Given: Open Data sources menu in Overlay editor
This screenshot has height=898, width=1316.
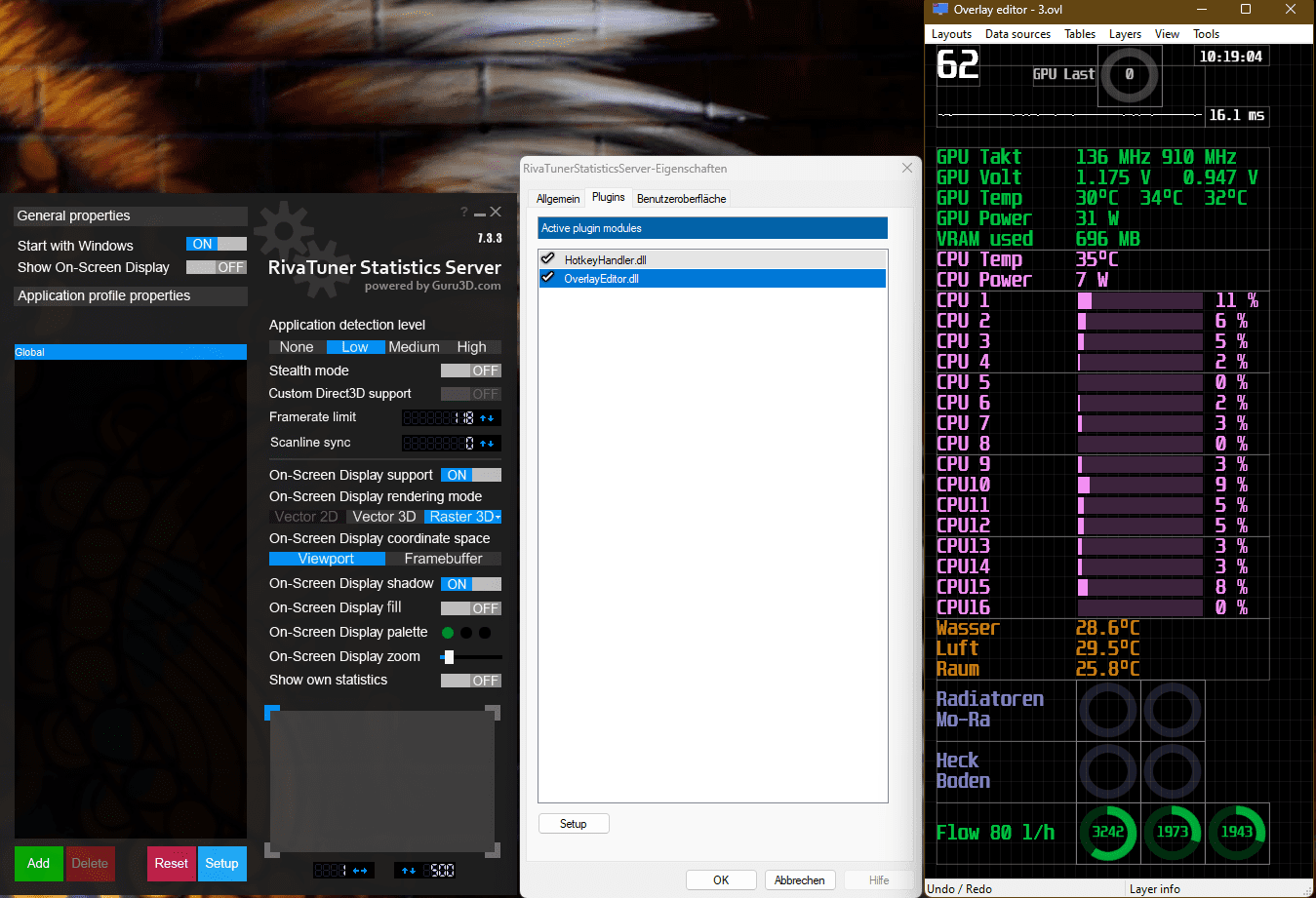Looking at the screenshot, I should (1018, 33).
